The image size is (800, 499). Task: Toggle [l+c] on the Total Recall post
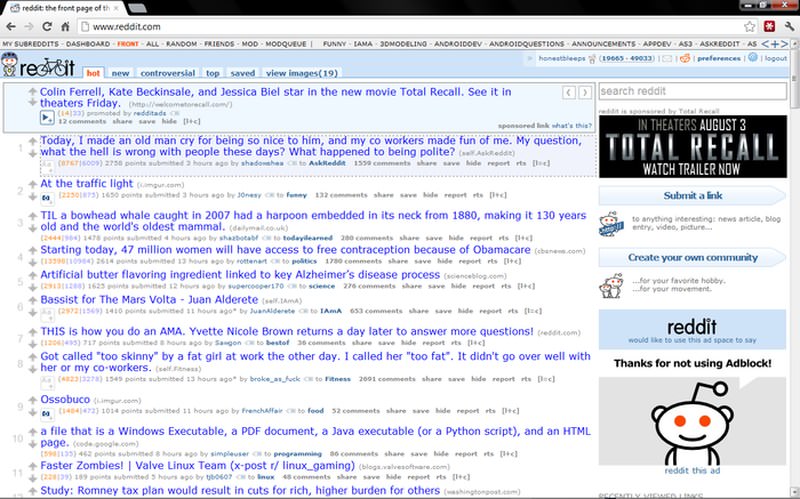click(192, 121)
